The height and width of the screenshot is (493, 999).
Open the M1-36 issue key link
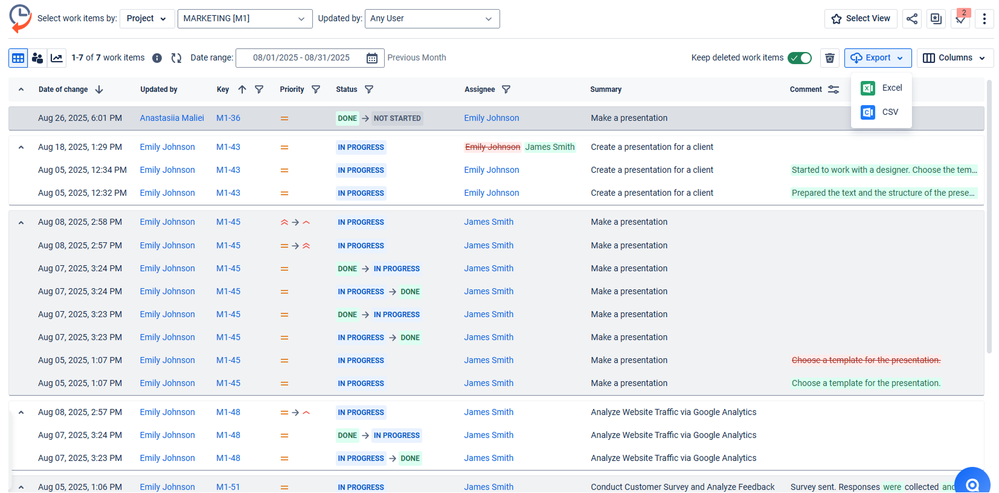(228, 118)
